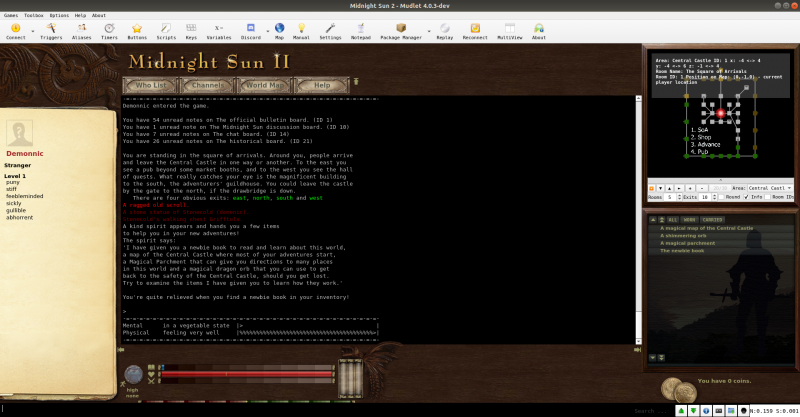This screenshot has width=800, height=417.
Task: Click the Discord toolbar icon
Action: (x=251, y=31)
